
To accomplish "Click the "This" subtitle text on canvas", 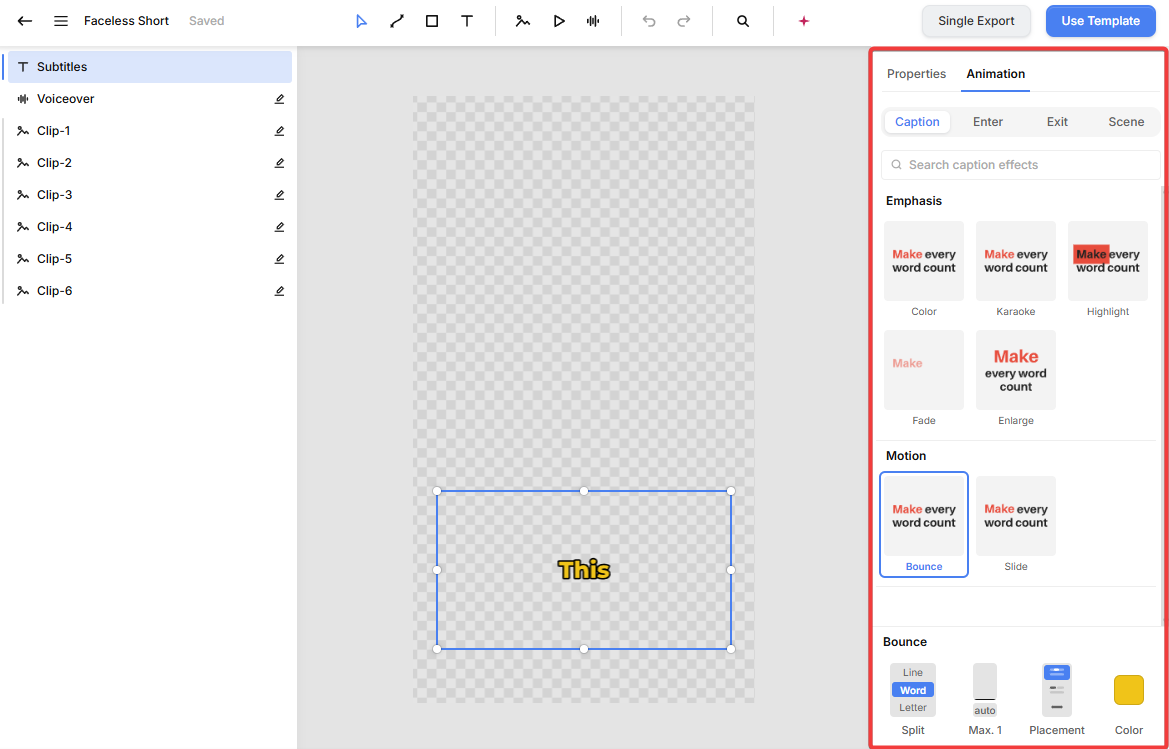I will tap(584, 570).
